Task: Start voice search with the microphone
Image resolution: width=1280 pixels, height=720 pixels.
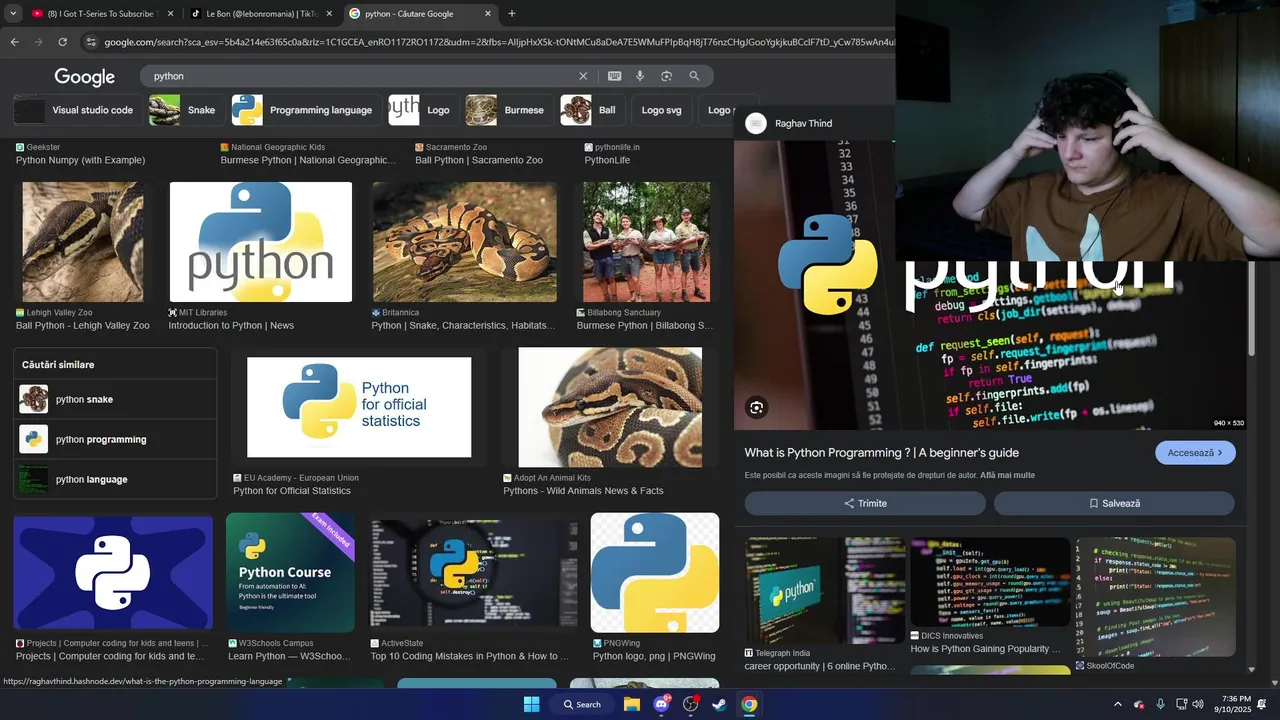Action: coord(640,76)
